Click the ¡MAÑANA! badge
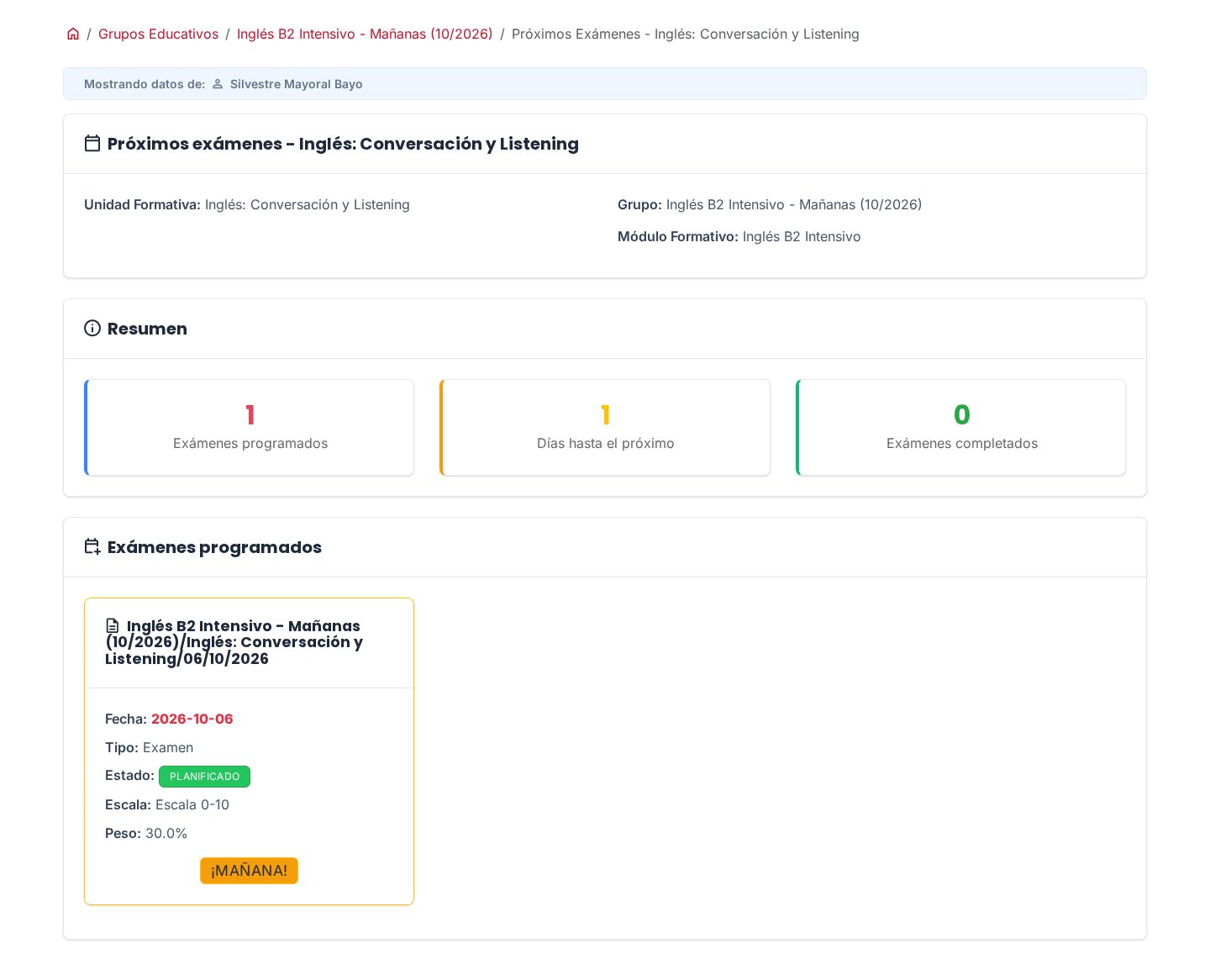Screen dimensions: 1210x980 (249, 871)
